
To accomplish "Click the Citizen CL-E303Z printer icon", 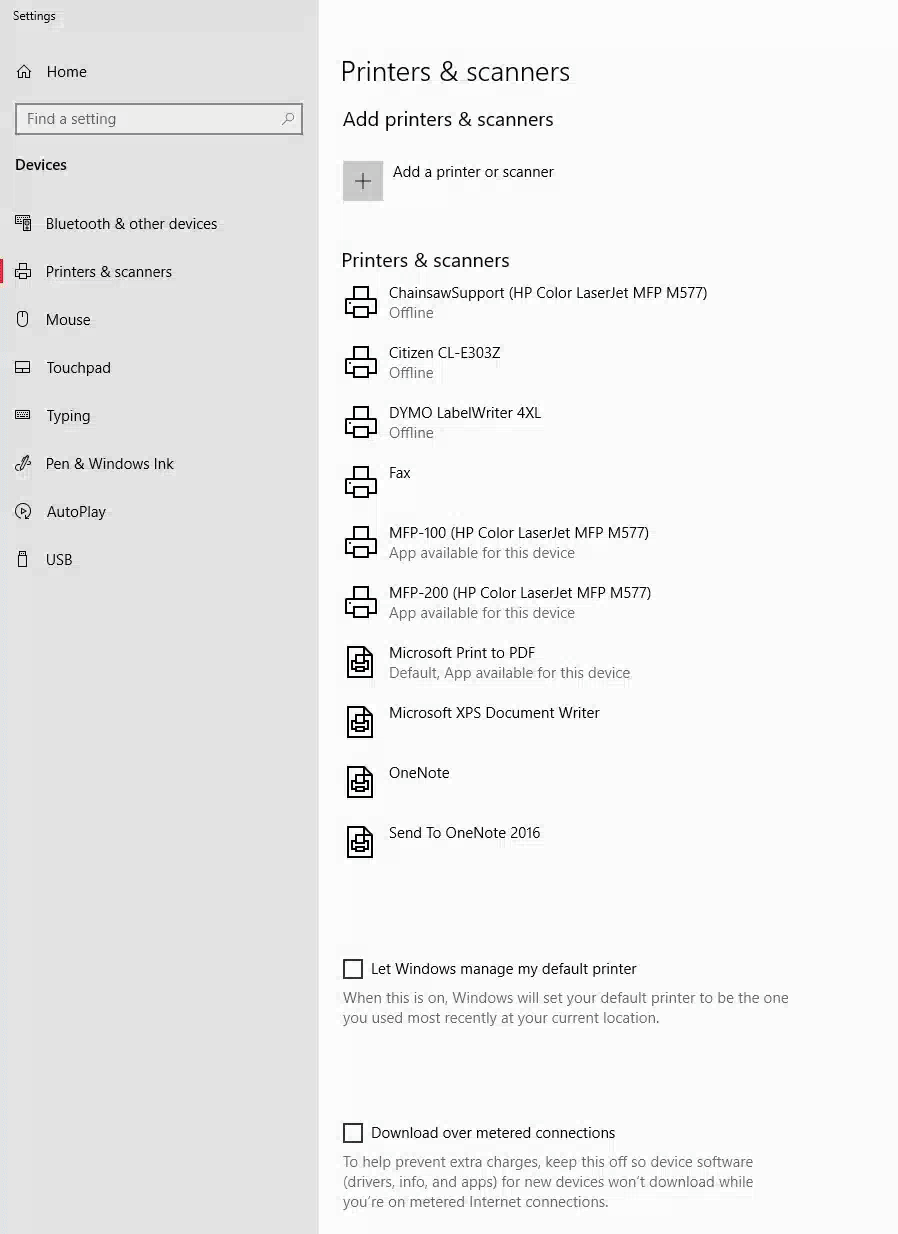I will 360,362.
